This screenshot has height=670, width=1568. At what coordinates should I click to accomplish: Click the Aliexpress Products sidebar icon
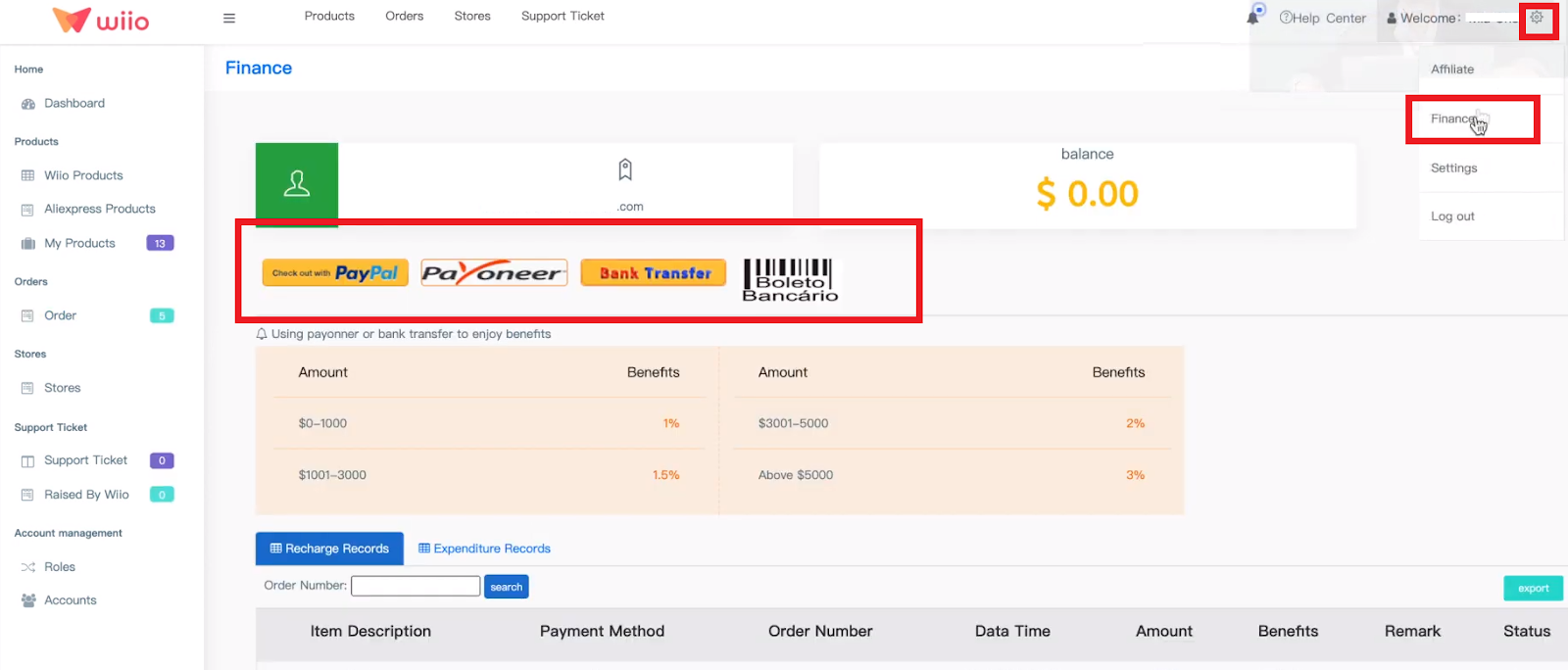click(x=27, y=210)
